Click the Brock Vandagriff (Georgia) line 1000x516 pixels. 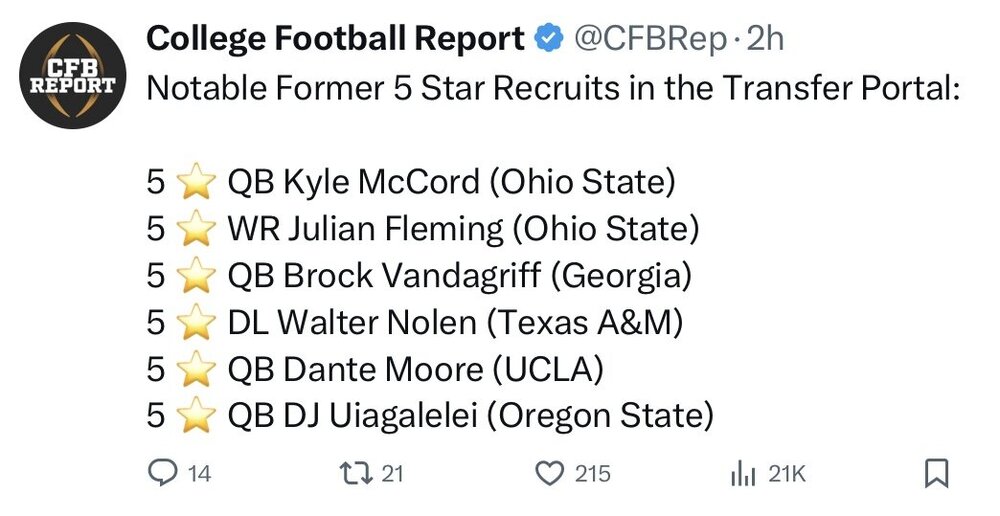point(419,276)
